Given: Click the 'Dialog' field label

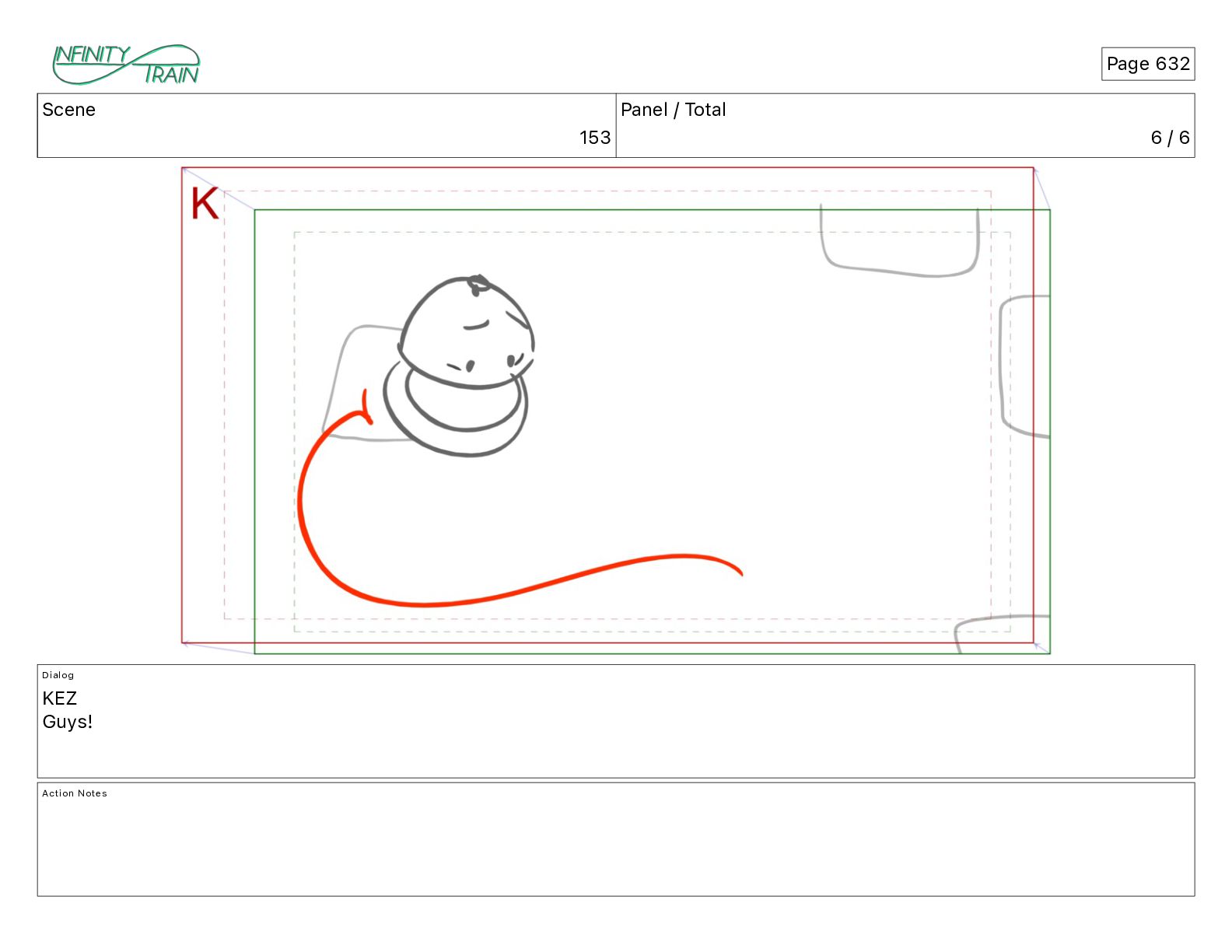Looking at the screenshot, I should tap(58, 675).
